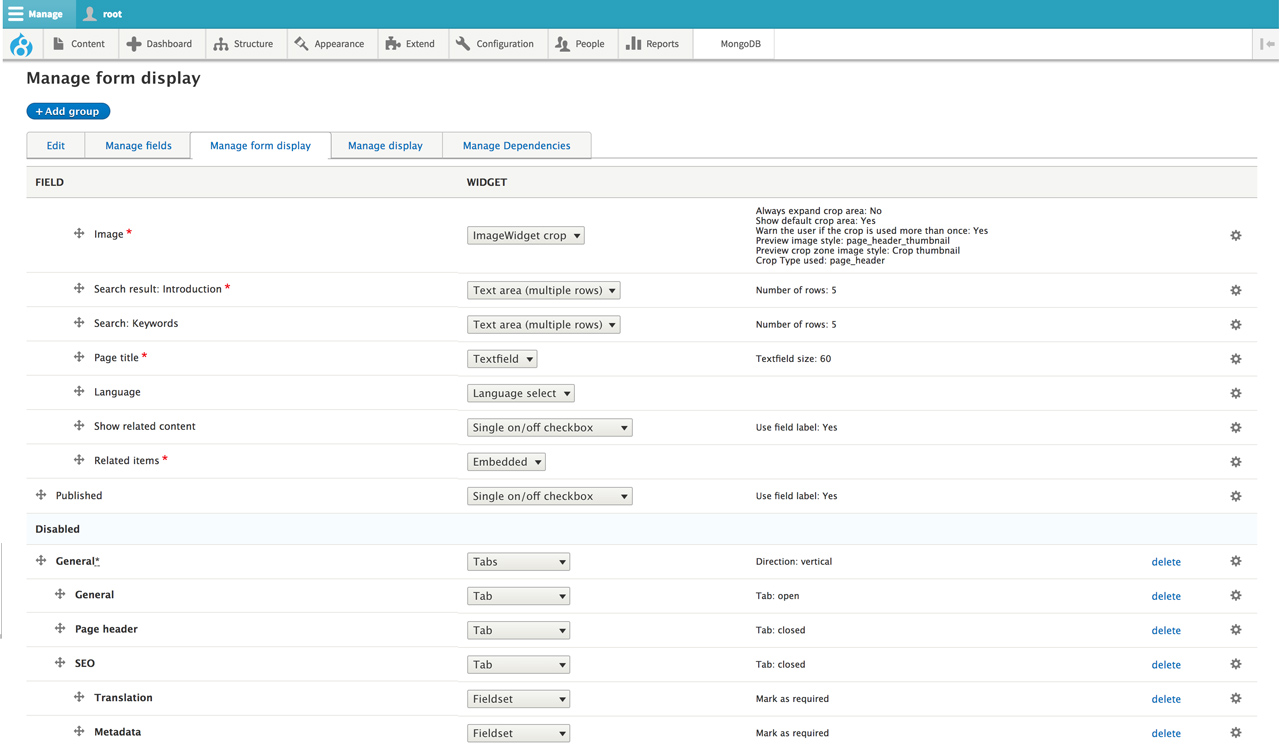Open the Structure admin menu

pos(244,44)
